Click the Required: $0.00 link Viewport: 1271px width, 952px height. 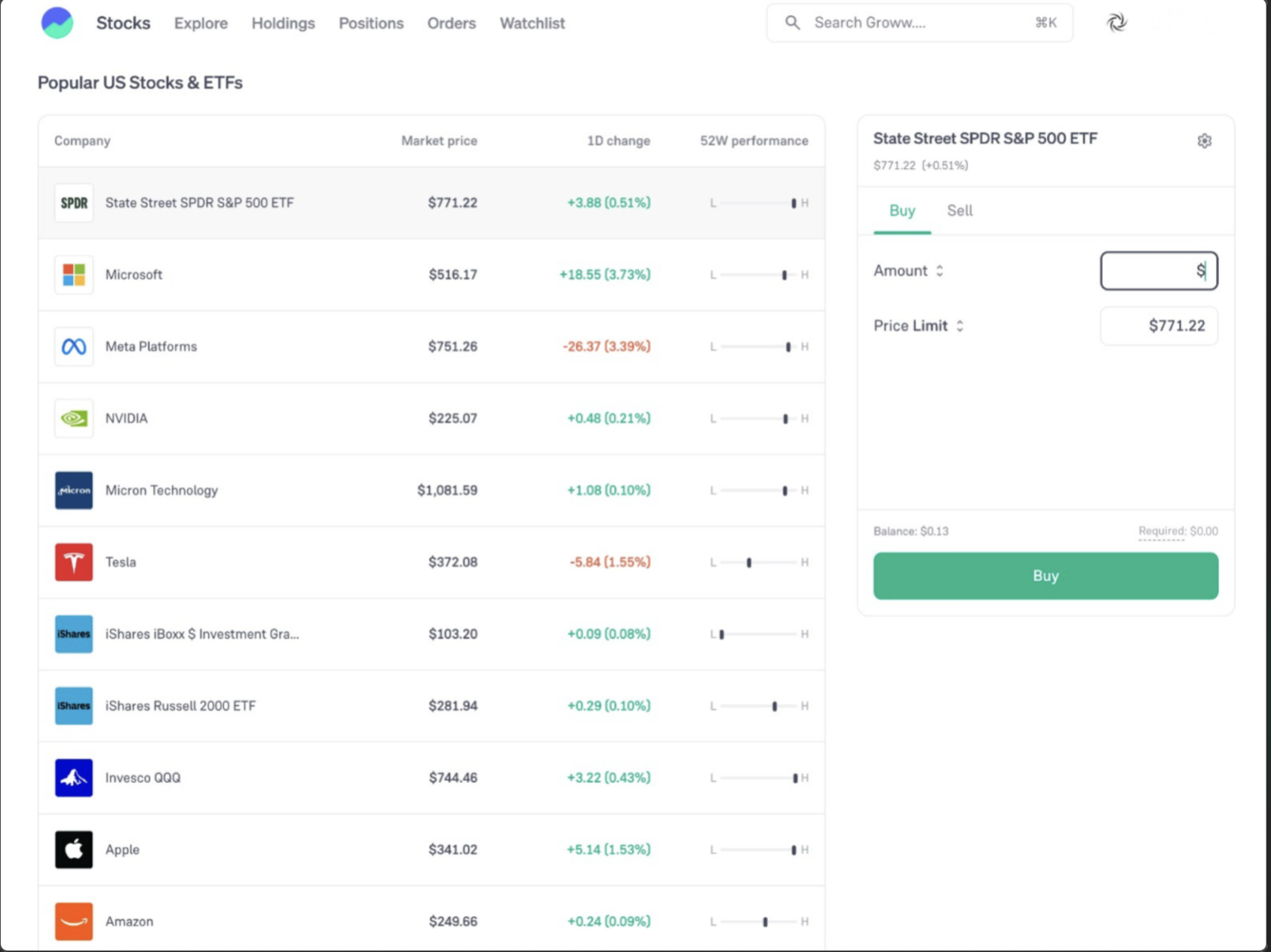[x=1178, y=532]
